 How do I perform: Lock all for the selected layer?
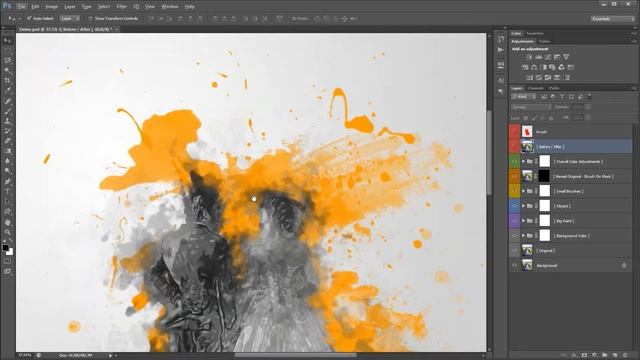point(551,118)
